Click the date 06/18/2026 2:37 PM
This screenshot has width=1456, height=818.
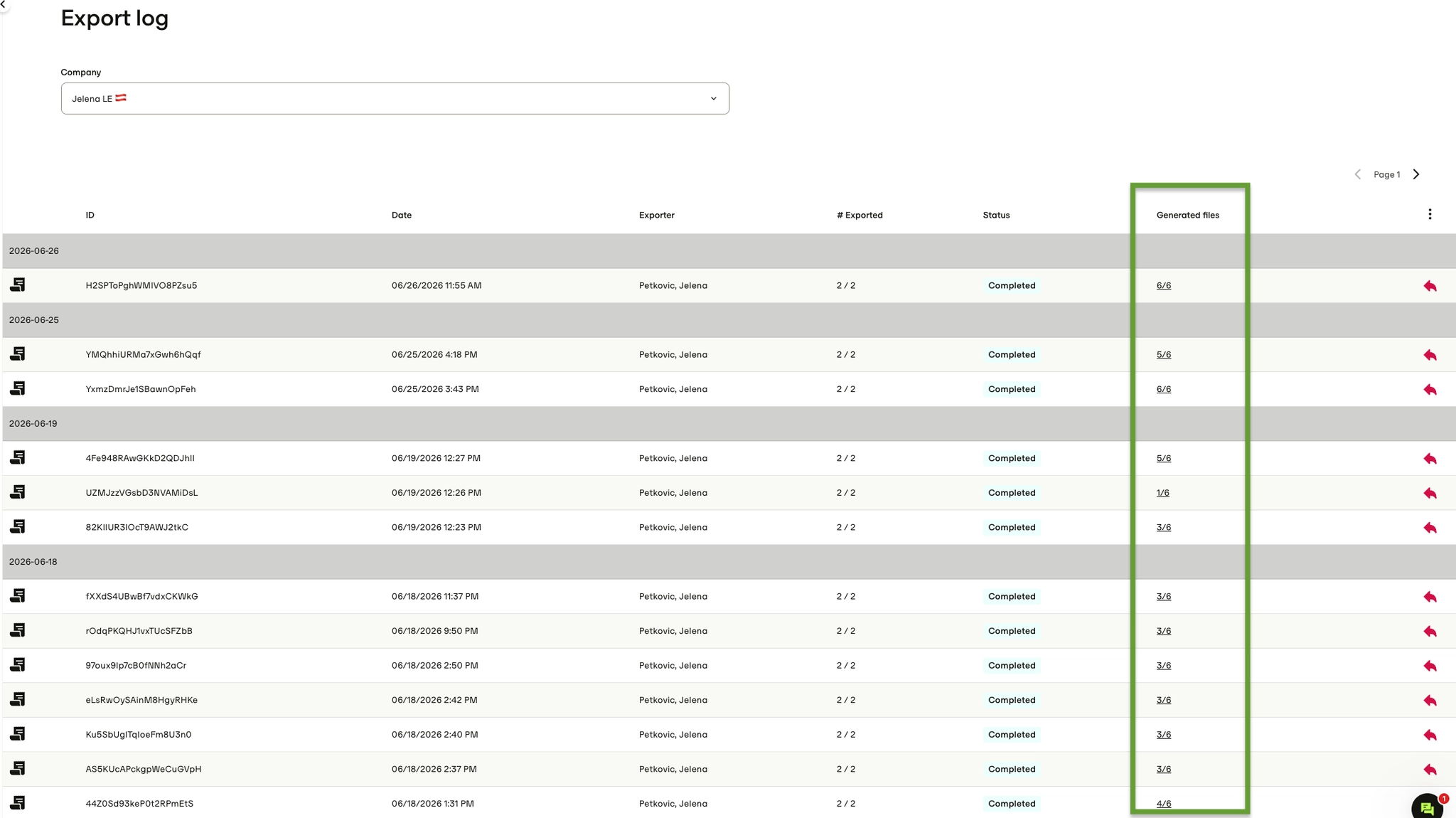click(x=434, y=769)
